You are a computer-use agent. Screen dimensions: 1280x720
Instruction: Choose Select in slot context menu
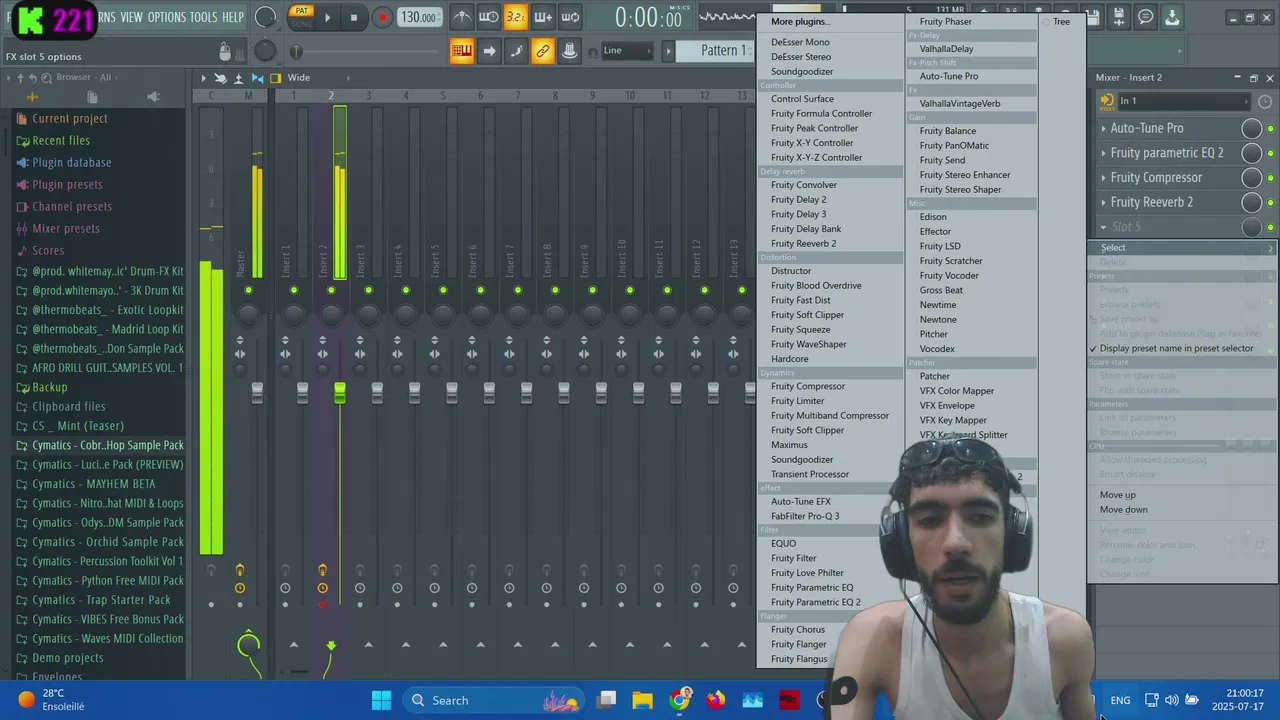click(1183, 248)
